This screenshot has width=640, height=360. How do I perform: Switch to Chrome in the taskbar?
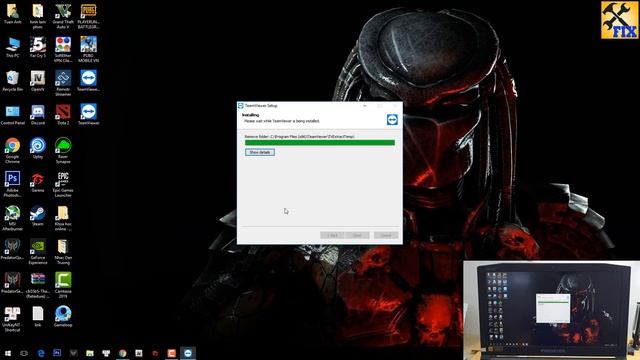click(x=122, y=353)
